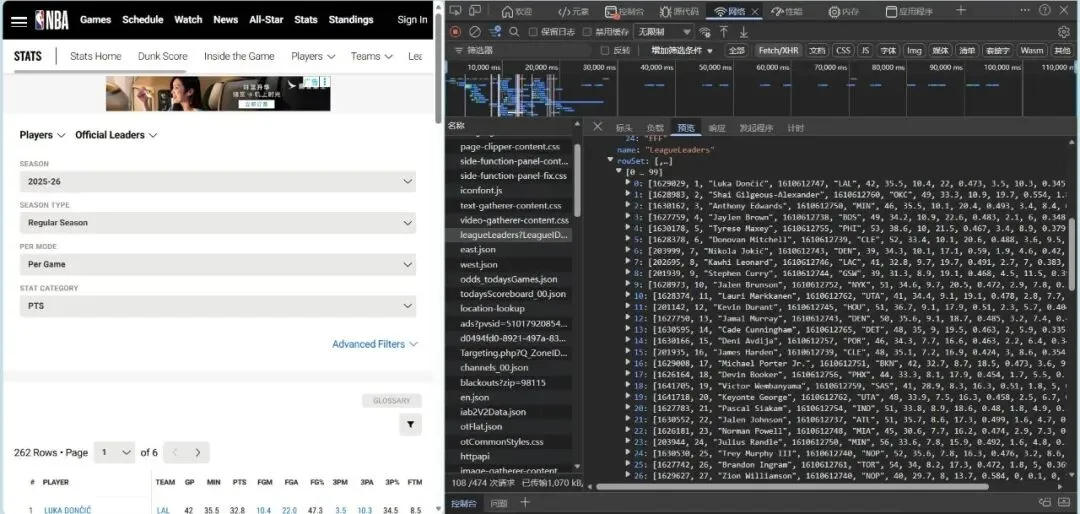Switch to the Sources (源代码) DevTools tab
The width and height of the screenshot is (1080, 514).
pyautogui.click(x=679, y=11)
